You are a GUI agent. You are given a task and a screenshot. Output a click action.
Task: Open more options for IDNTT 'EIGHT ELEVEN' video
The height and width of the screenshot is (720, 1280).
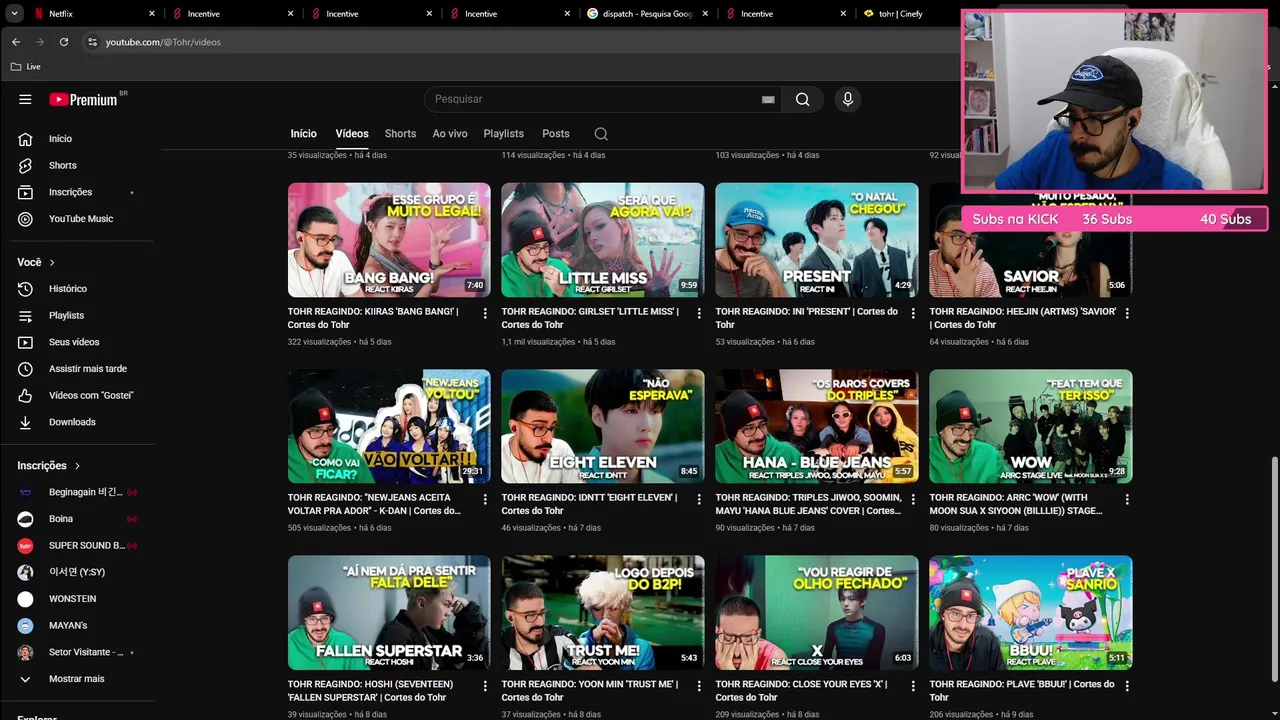click(699, 499)
